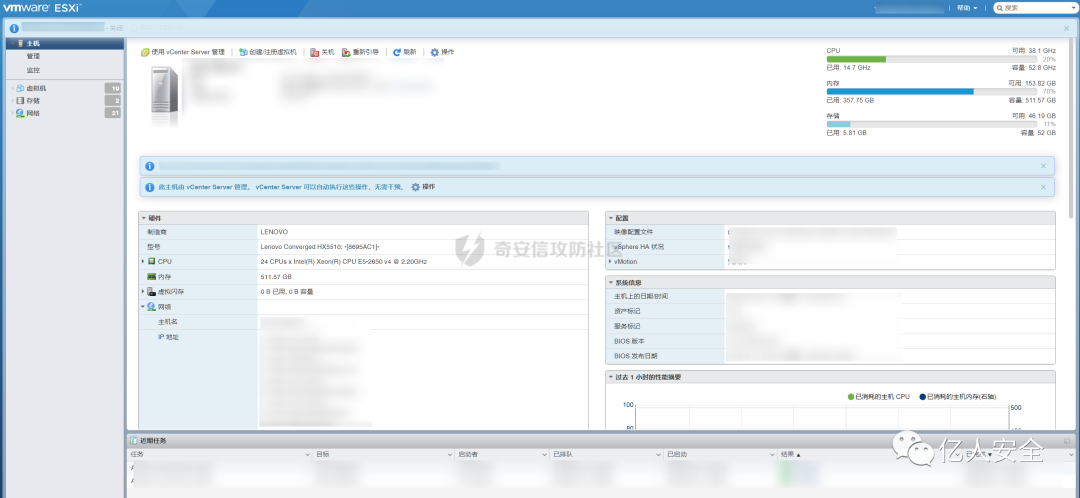Collapse the 过去 1 小时的性能摘要 panel

click(610, 377)
